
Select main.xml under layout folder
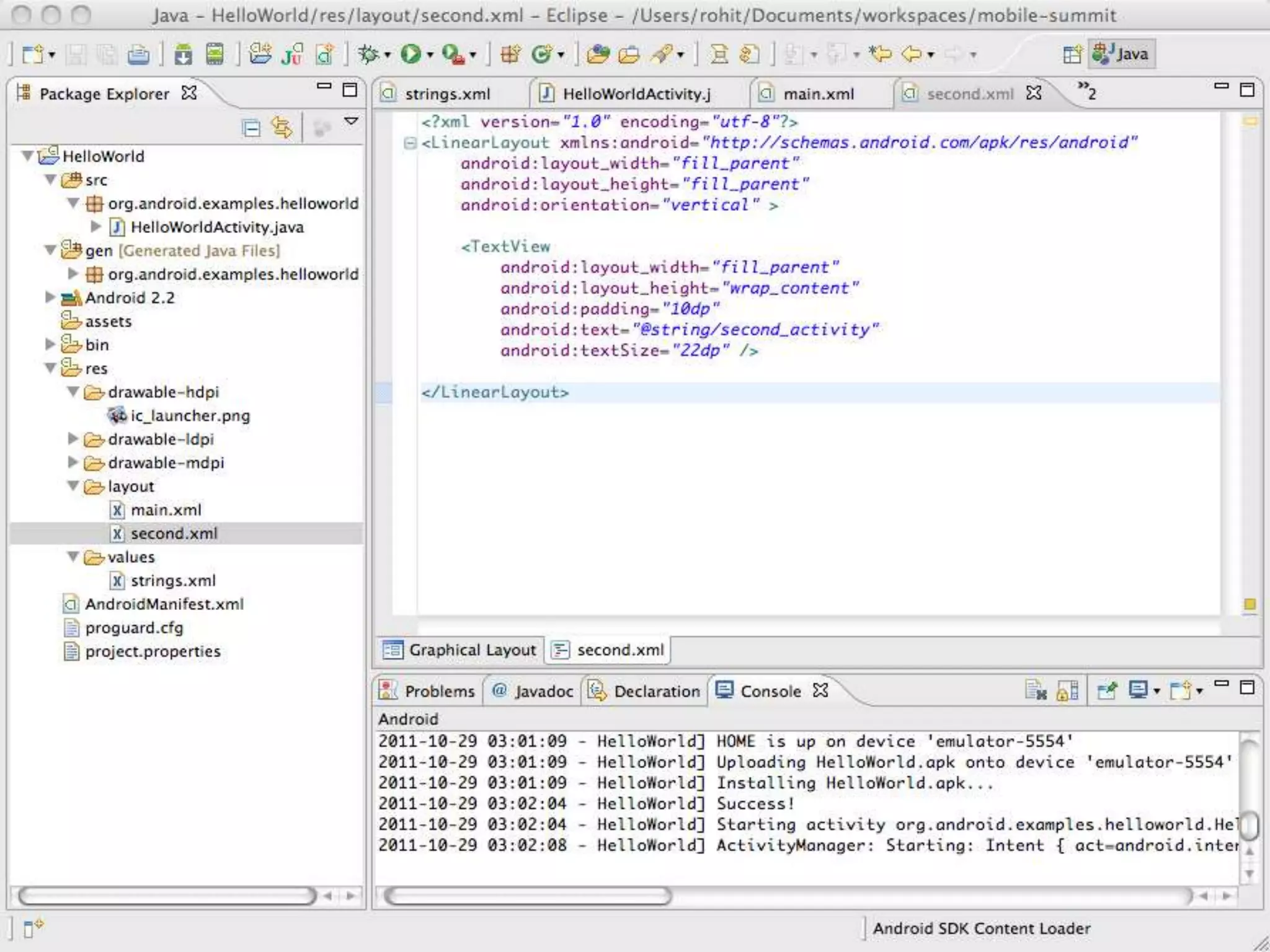(x=166, y=509)
